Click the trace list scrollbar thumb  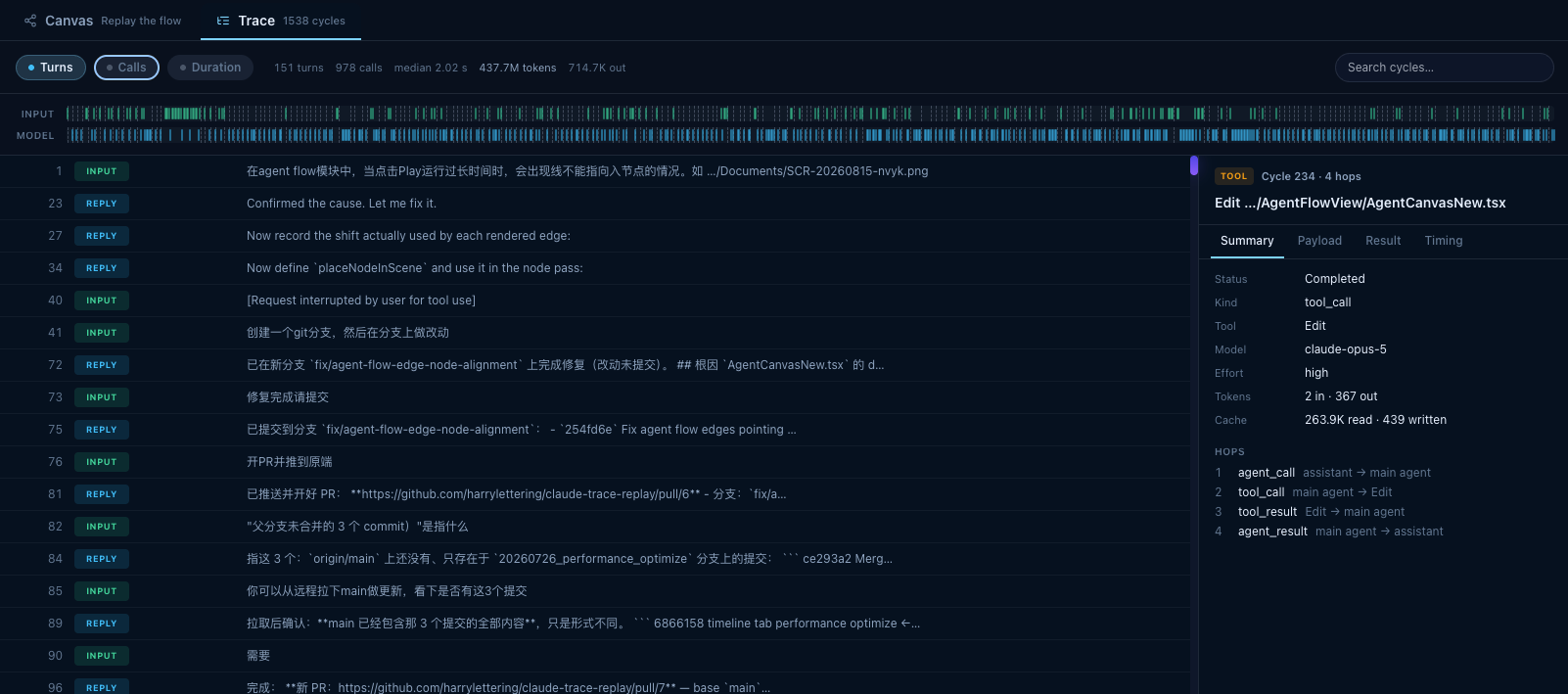[x=1194, y=165]
